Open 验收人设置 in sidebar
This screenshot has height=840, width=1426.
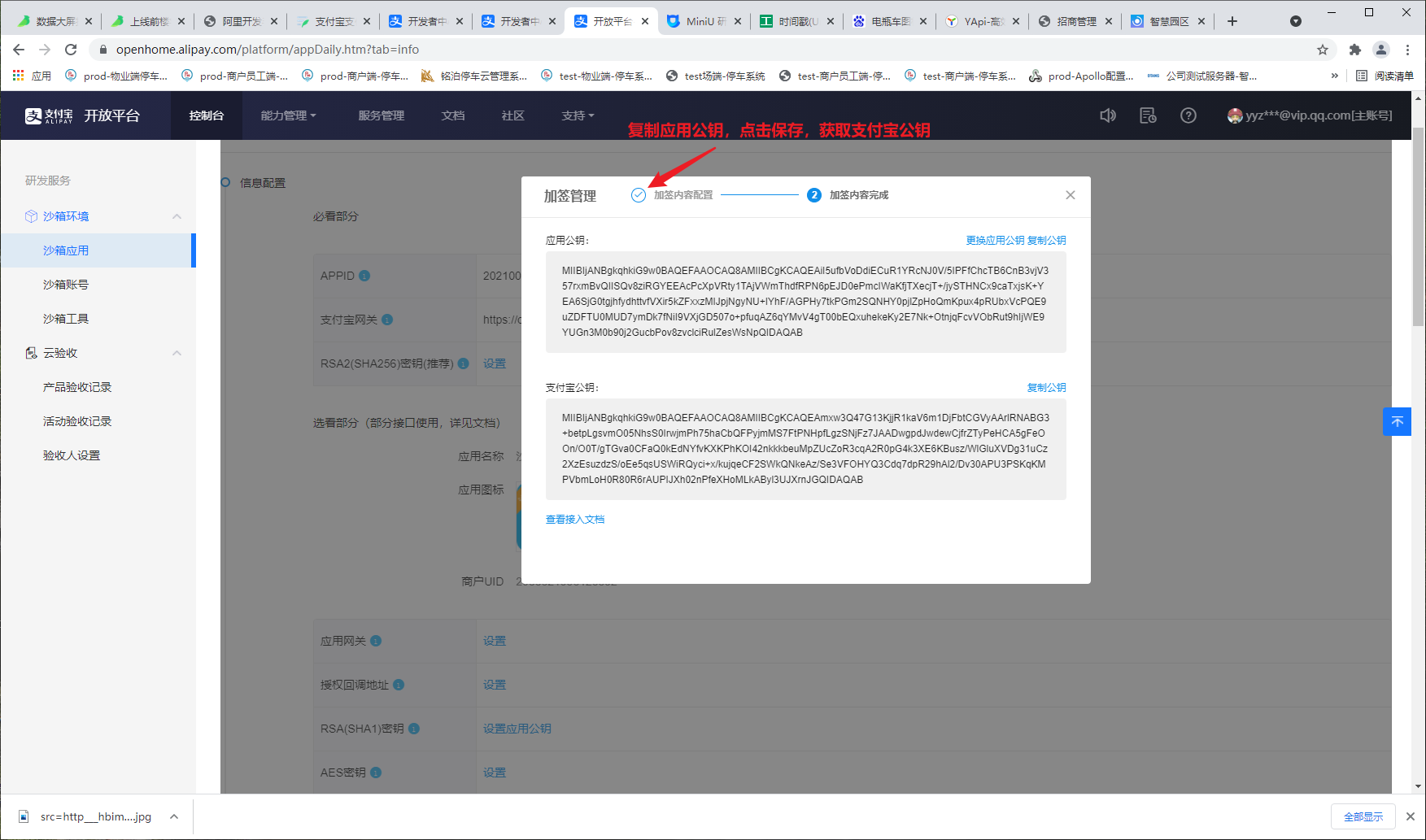point(72,455)
